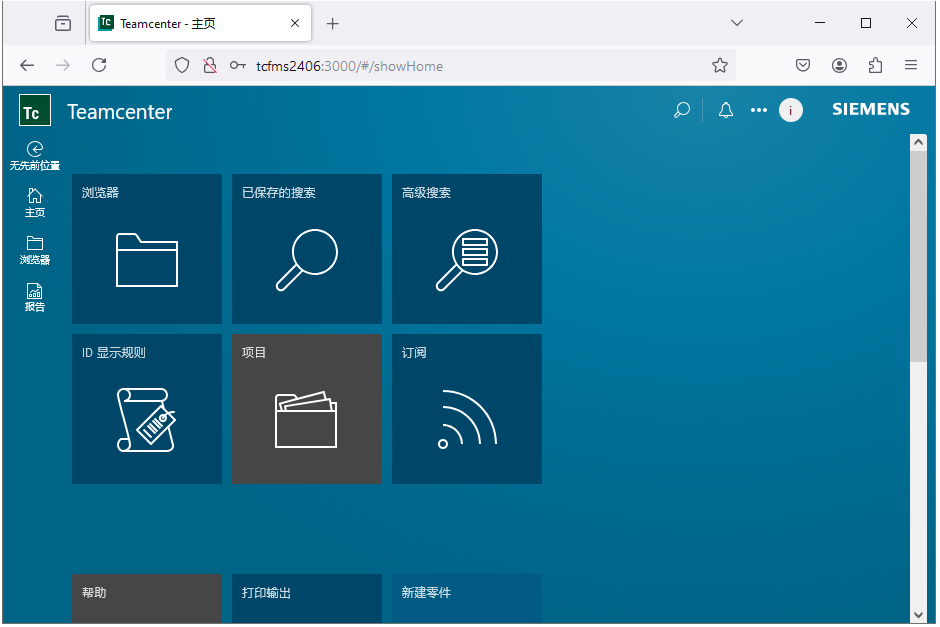The image size is (940, 627).
Task: Open the notifications bell
Action: pos(726,110)
